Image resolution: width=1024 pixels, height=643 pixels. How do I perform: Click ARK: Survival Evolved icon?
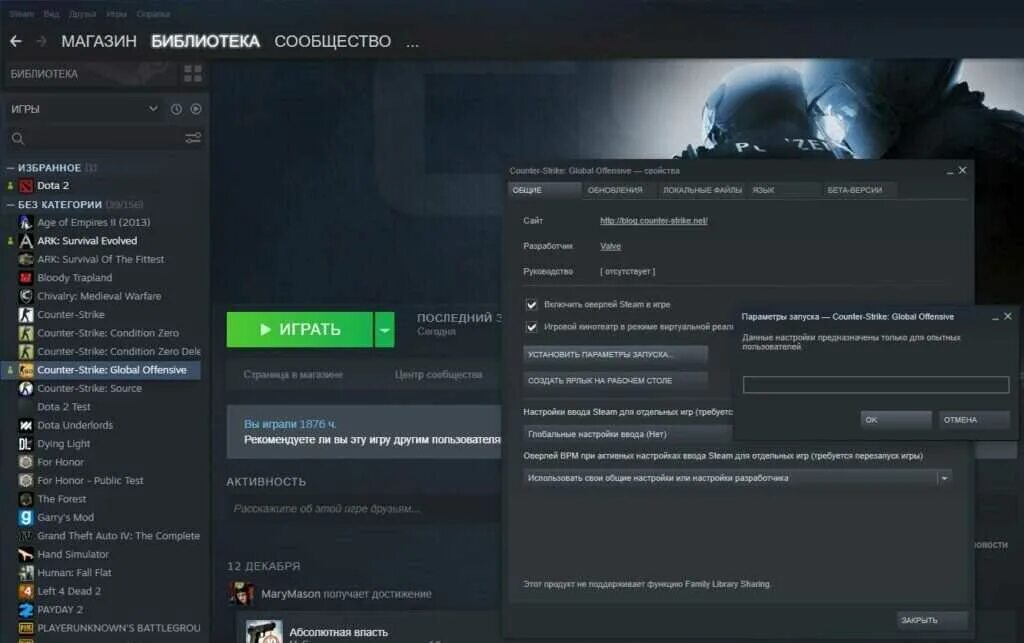(x=25, y=241)
